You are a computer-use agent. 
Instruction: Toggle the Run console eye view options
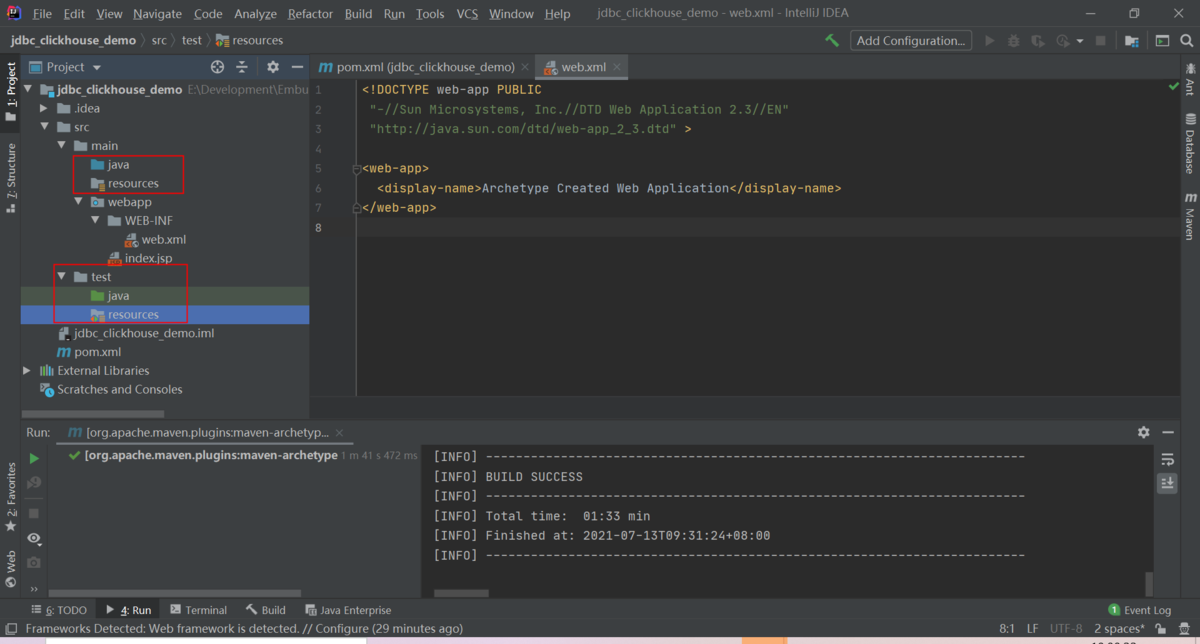coord(34,538)
